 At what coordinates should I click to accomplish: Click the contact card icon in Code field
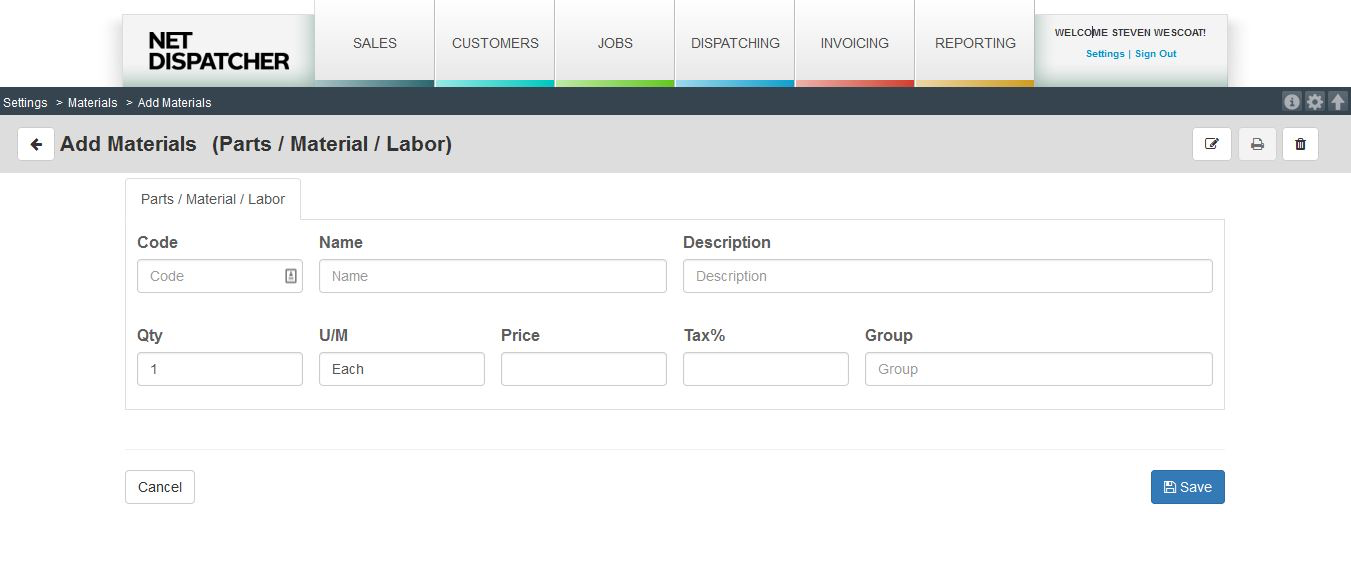point(291,276)
